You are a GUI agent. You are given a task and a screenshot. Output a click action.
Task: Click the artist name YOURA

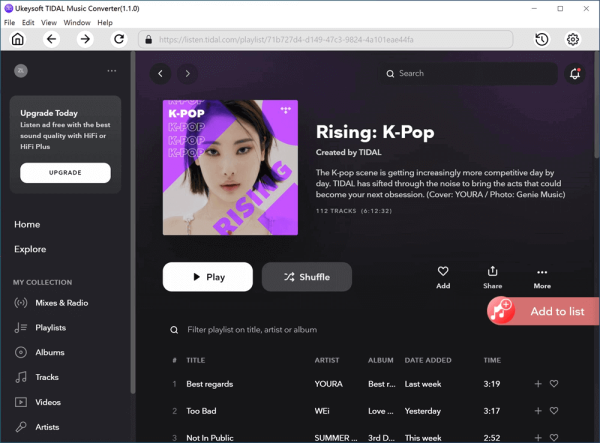328,384
